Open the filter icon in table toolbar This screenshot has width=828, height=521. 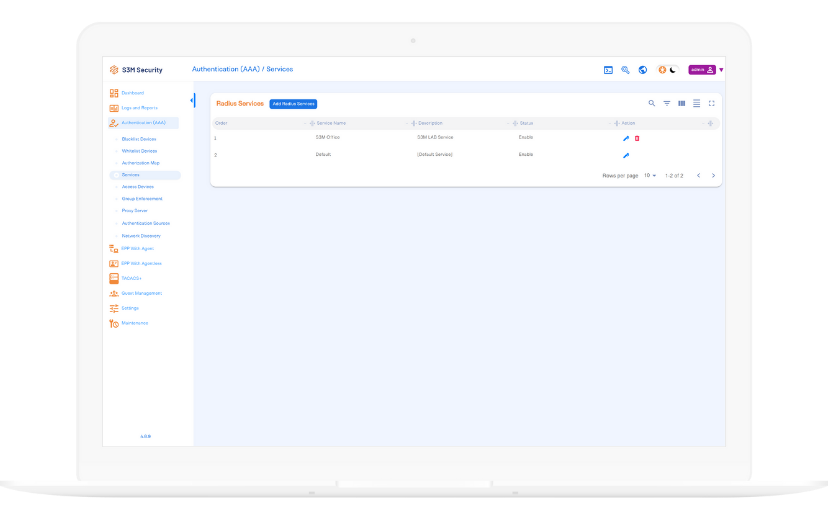pyautogui.click(x=667, y=103)
